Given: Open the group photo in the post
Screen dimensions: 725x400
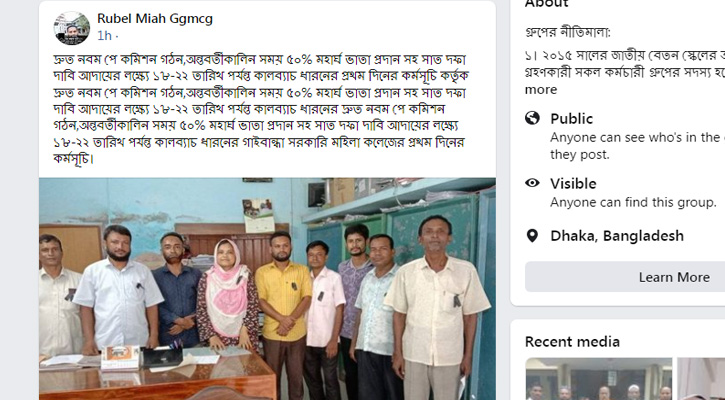Looking at the screenshot, I should point(267,289).
